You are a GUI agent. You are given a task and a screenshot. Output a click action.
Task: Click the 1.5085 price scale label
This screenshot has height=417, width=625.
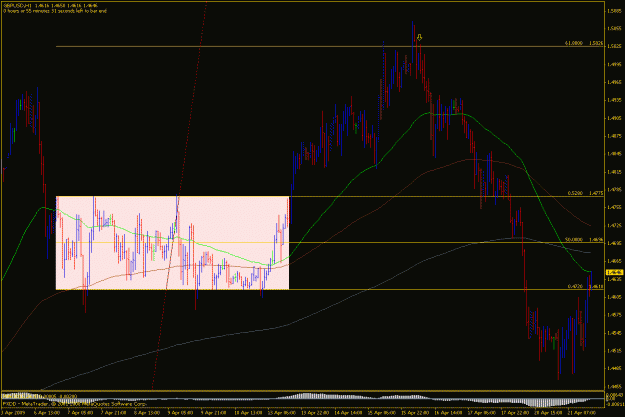614,11
